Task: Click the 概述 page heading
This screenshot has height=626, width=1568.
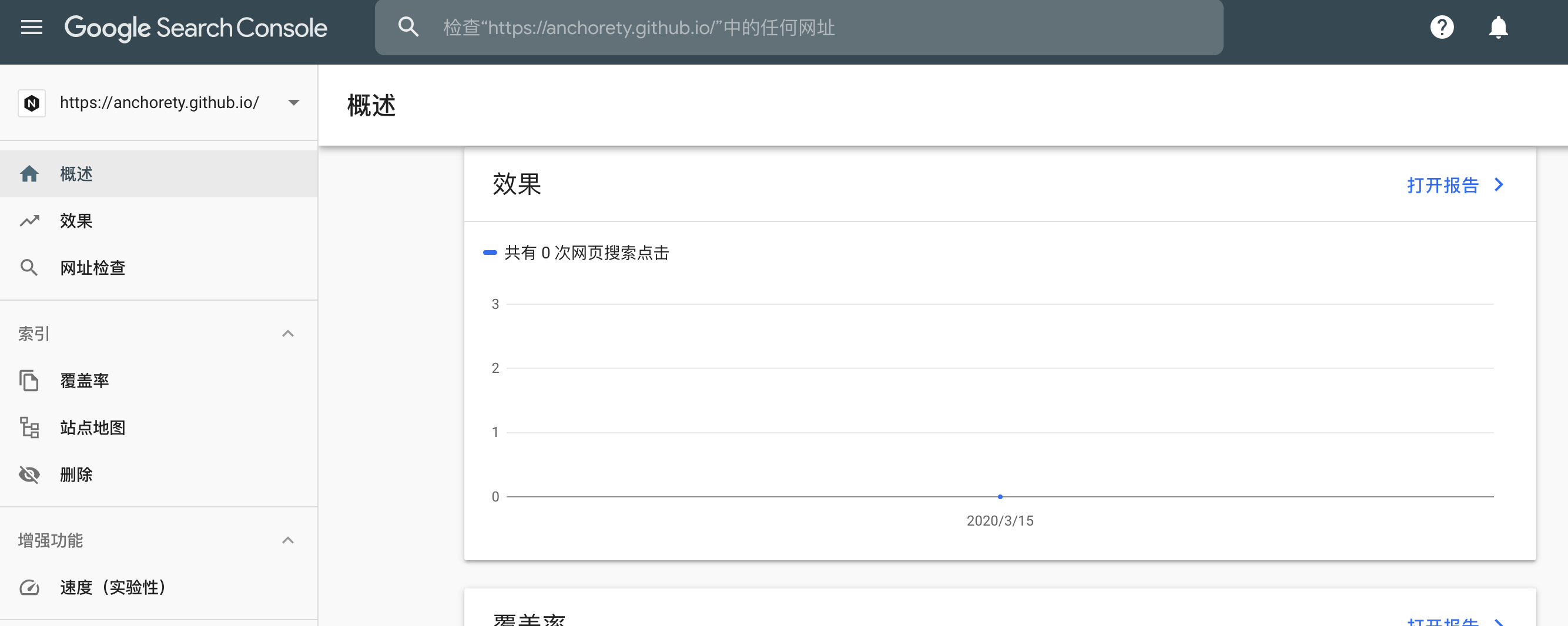Action: point(371,106)
